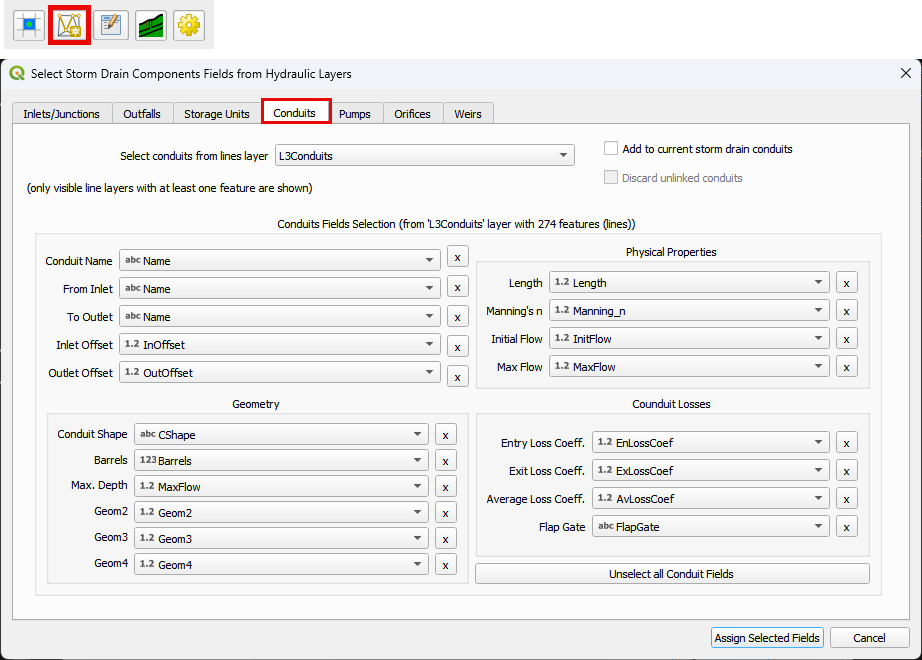The width and height of the screenshot is (922, 660).
Task: Click the Assign Selected Fields button
Action: (x=767, y=638)
